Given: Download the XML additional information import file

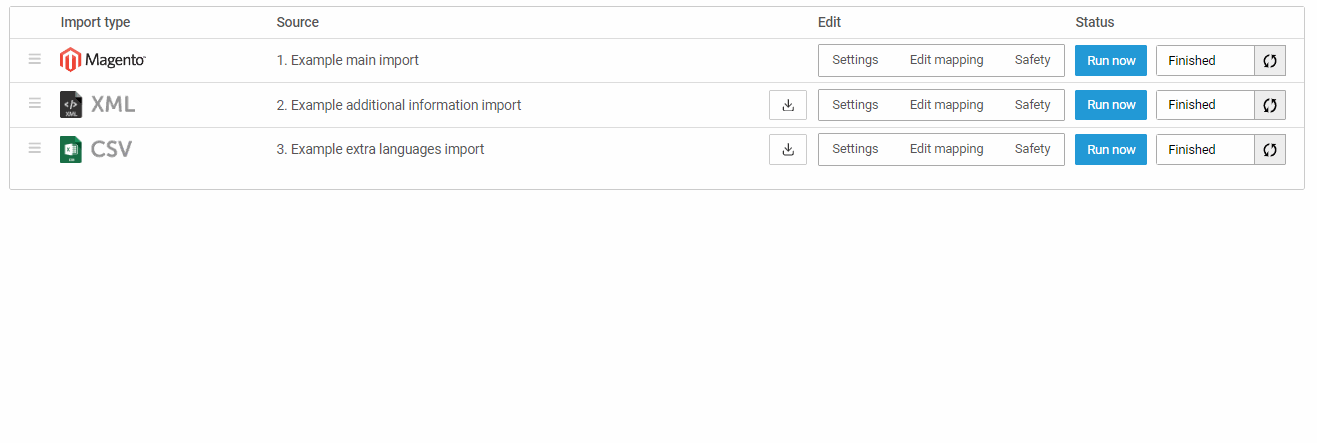Looking at the screenshot, I should [788, 105].
